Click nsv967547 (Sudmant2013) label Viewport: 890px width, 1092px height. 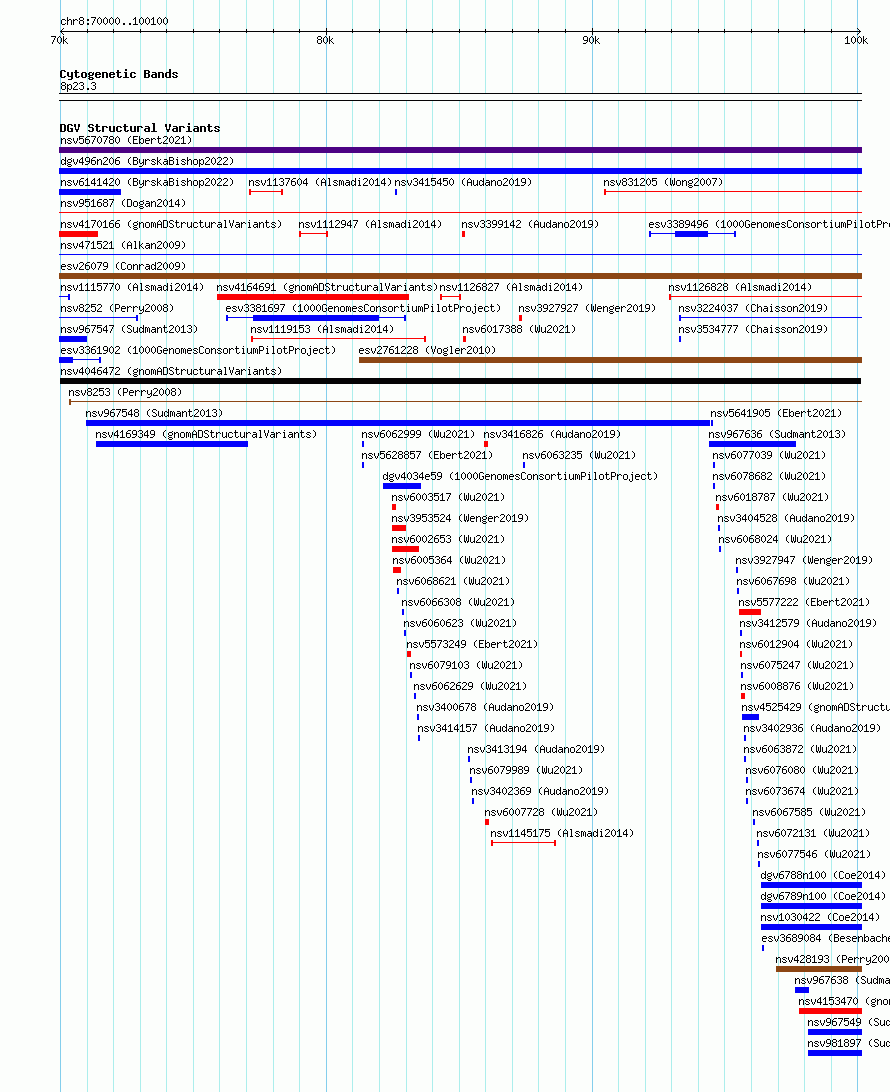(x=129, y=329)
